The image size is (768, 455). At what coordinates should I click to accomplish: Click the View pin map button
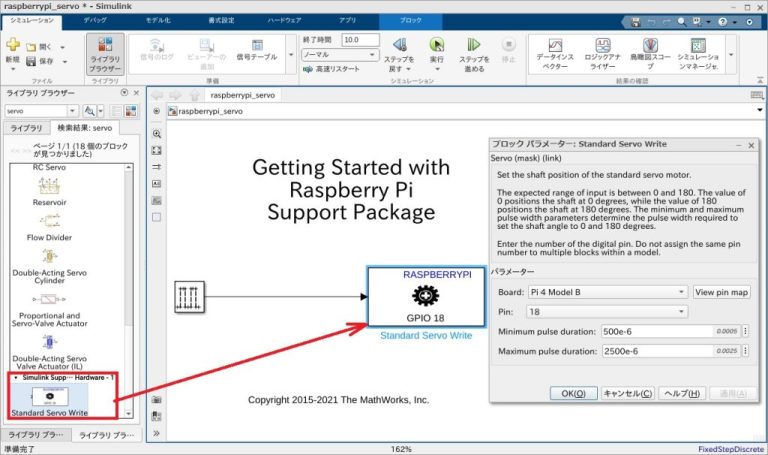click(x=721, y=292)
